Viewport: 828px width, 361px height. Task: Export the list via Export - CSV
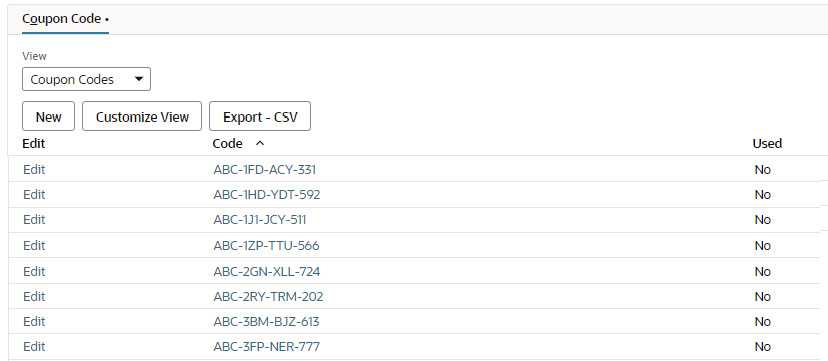(260, 117)
